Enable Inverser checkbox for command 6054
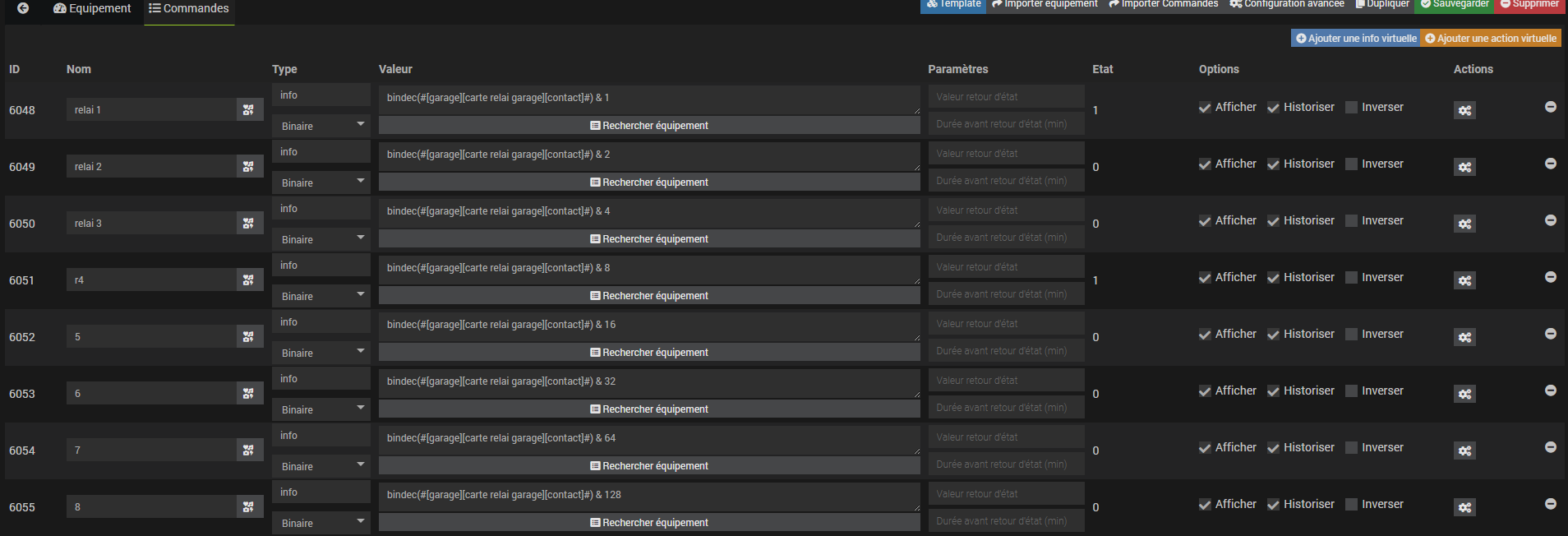Viewport: 1568px width, 536px height. [1351, 448]
